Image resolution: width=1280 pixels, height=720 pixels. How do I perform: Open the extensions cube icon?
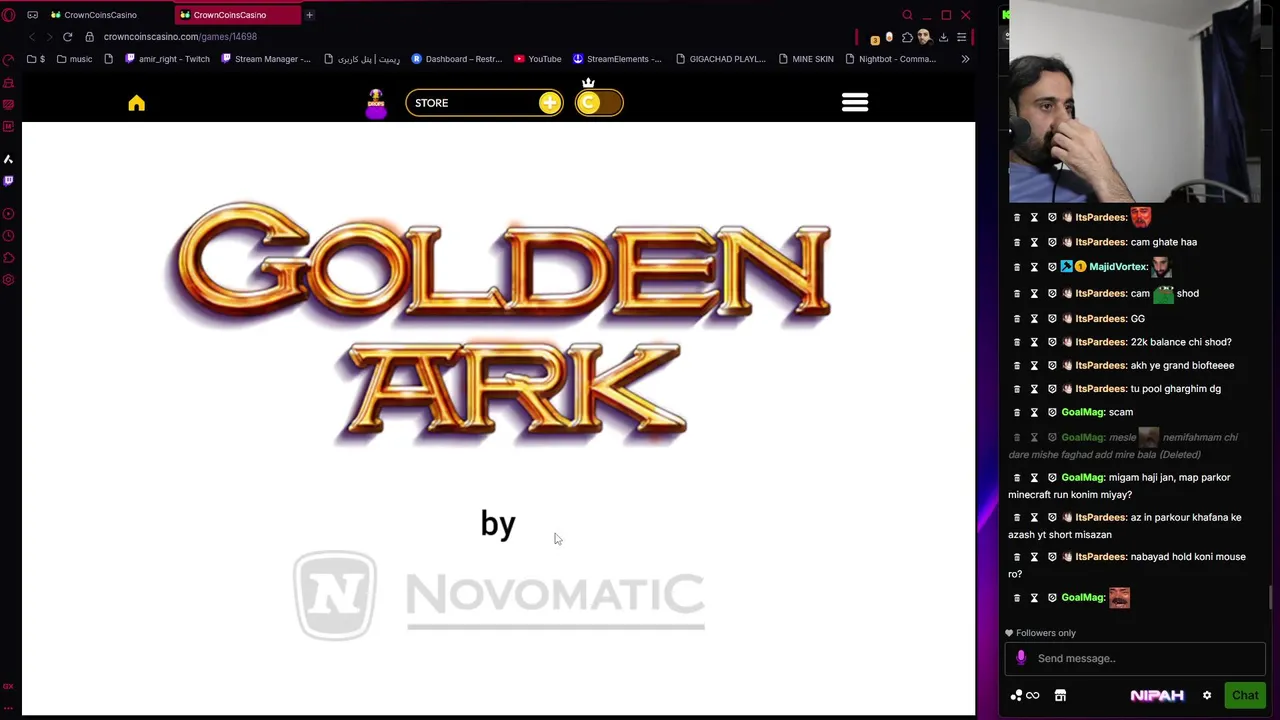907,38
